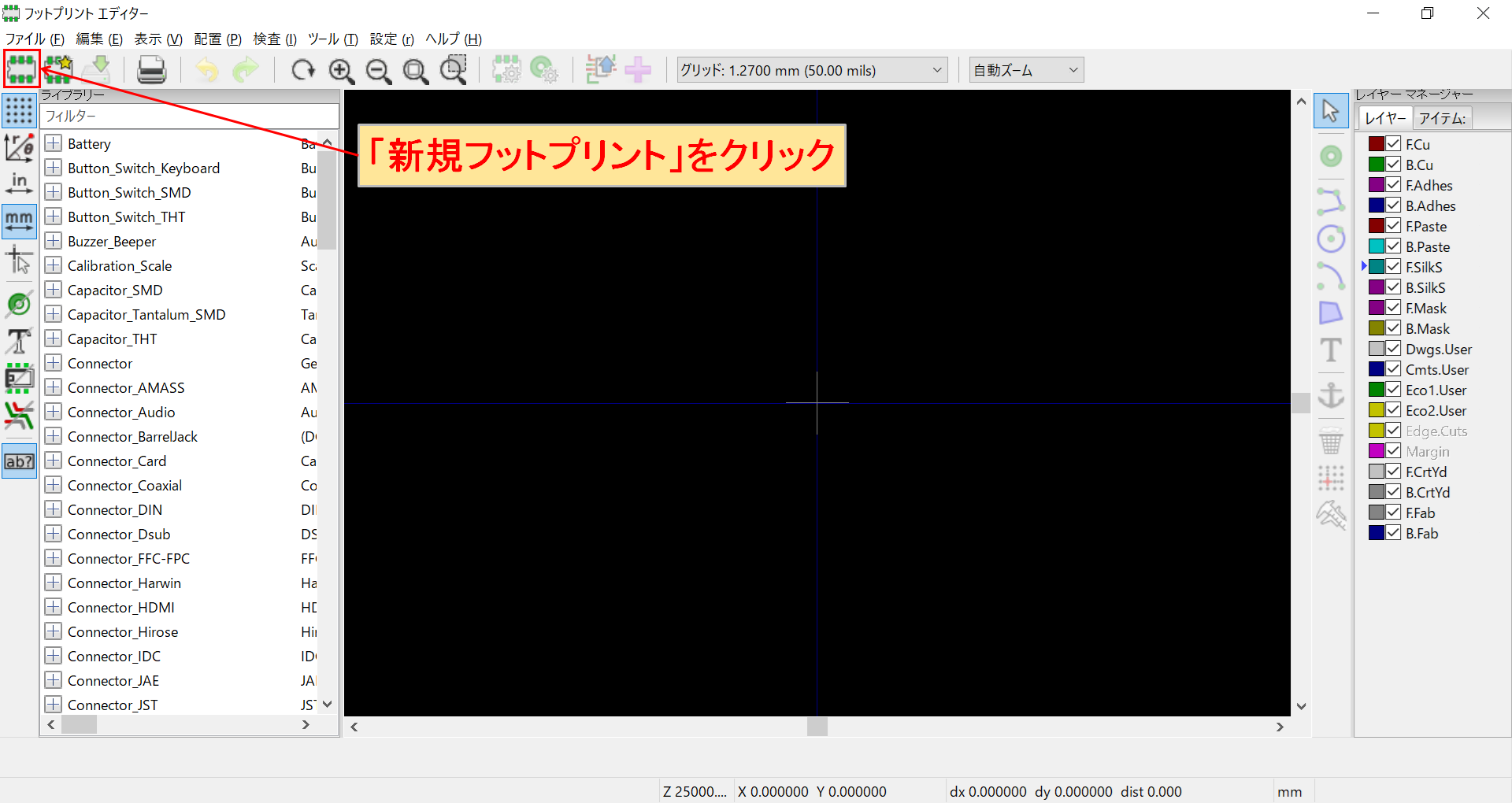Switch units to inches
This screenshot has width=1512, height=803.
click(19, 183)
